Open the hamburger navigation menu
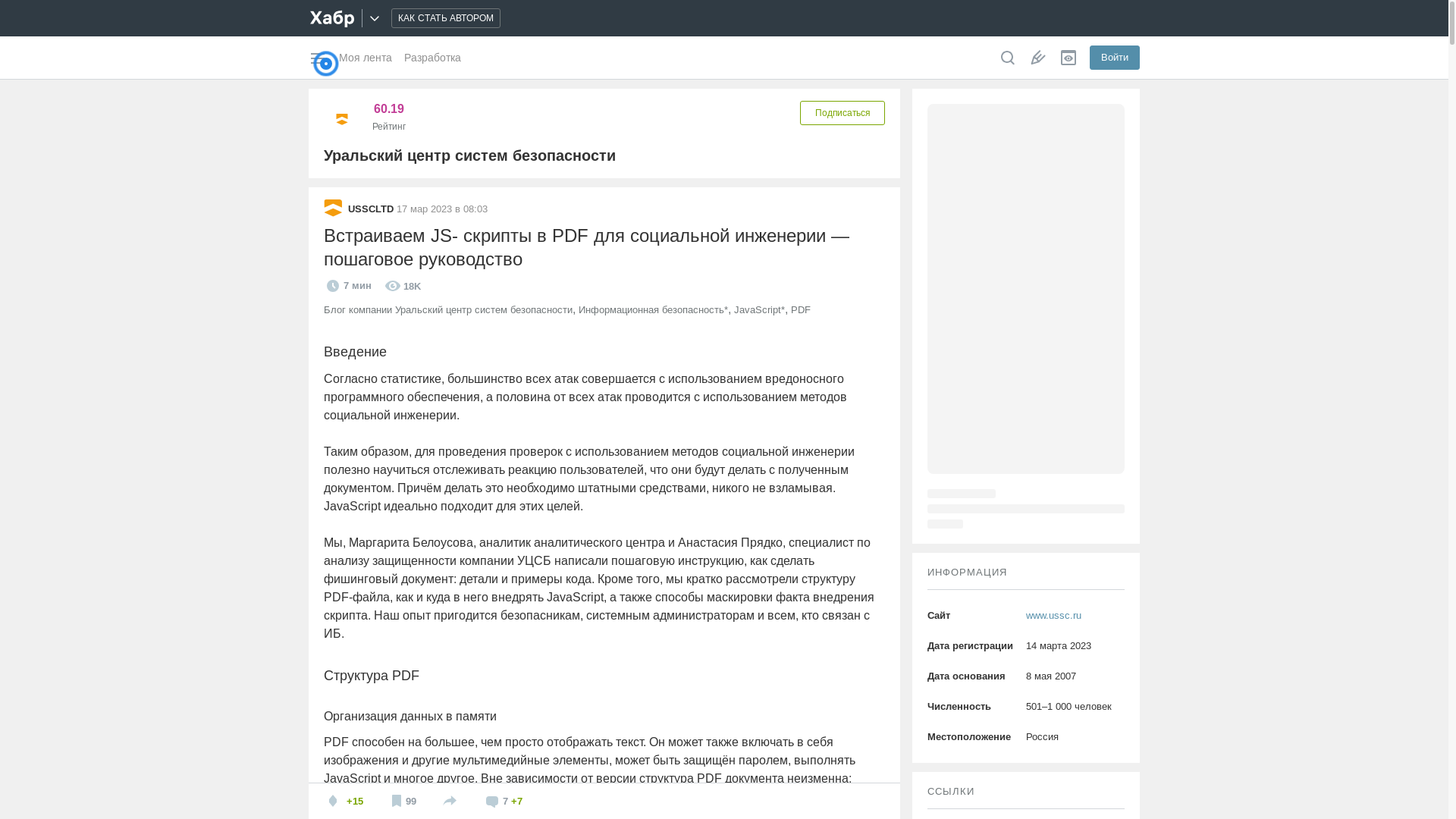Viewport: 1456px width, 819px height. 317,58
